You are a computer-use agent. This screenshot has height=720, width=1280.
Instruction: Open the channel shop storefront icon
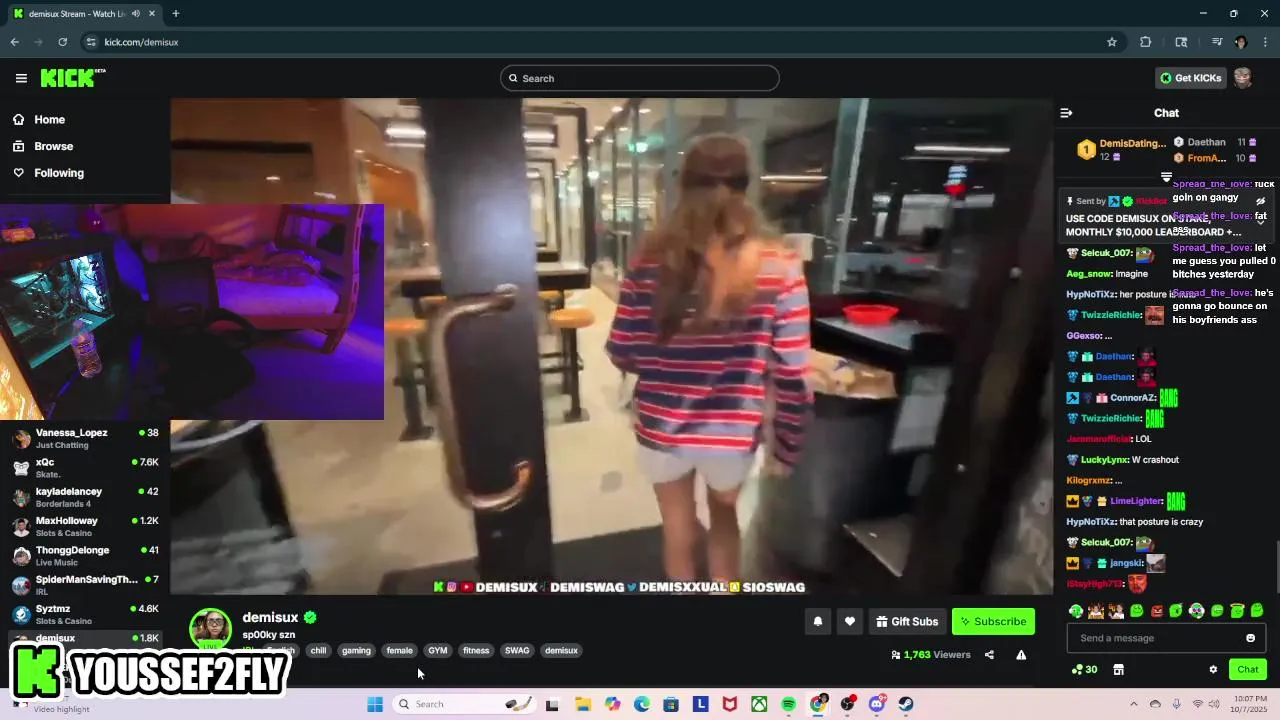[1119, 670]
